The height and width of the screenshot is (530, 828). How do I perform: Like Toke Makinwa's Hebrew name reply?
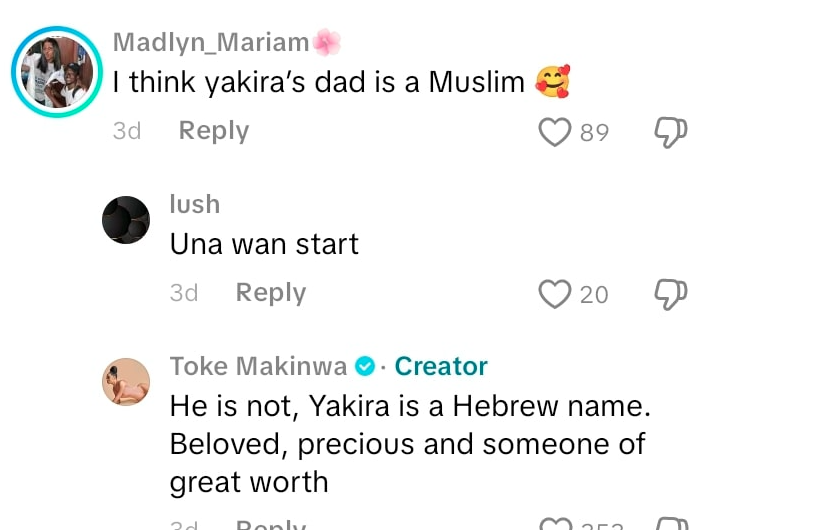pos(554,524)
